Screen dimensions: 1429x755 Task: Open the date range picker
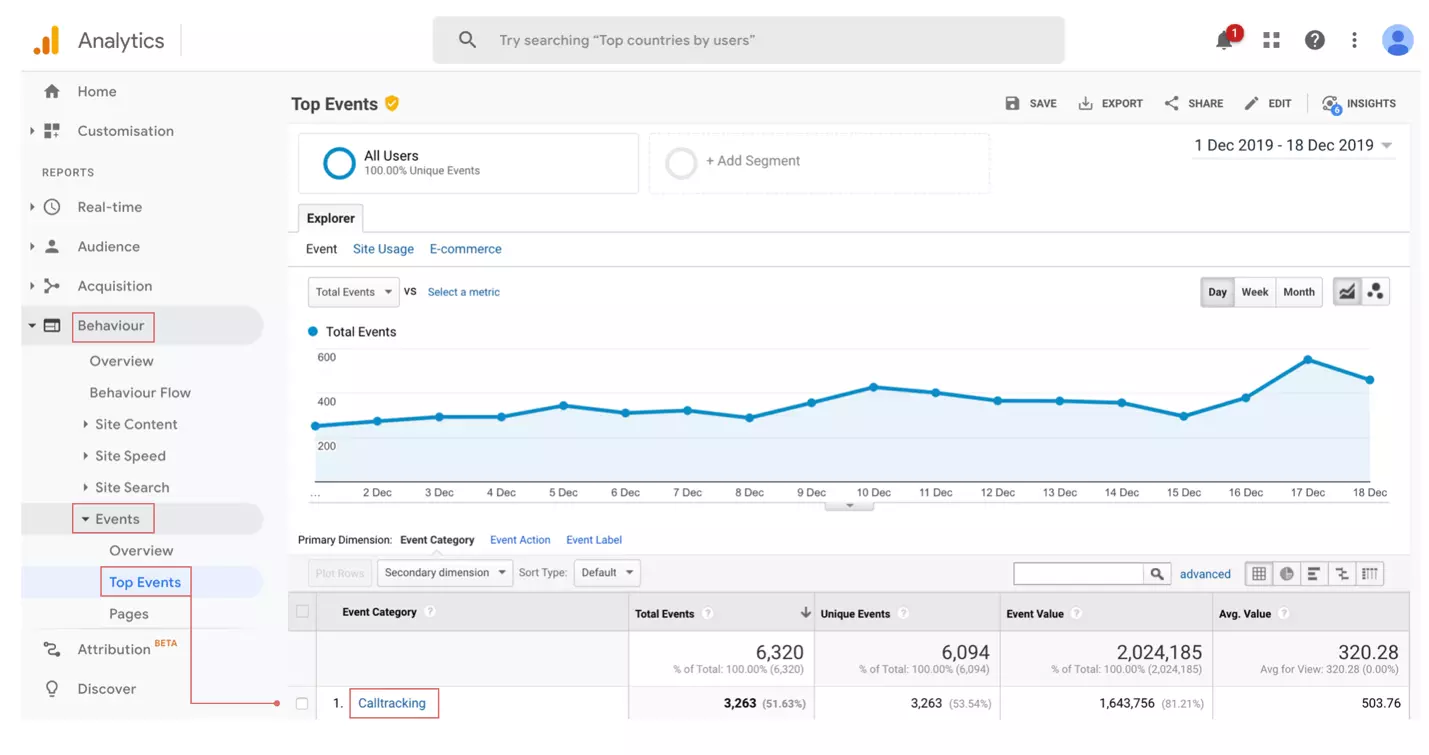1293,146
